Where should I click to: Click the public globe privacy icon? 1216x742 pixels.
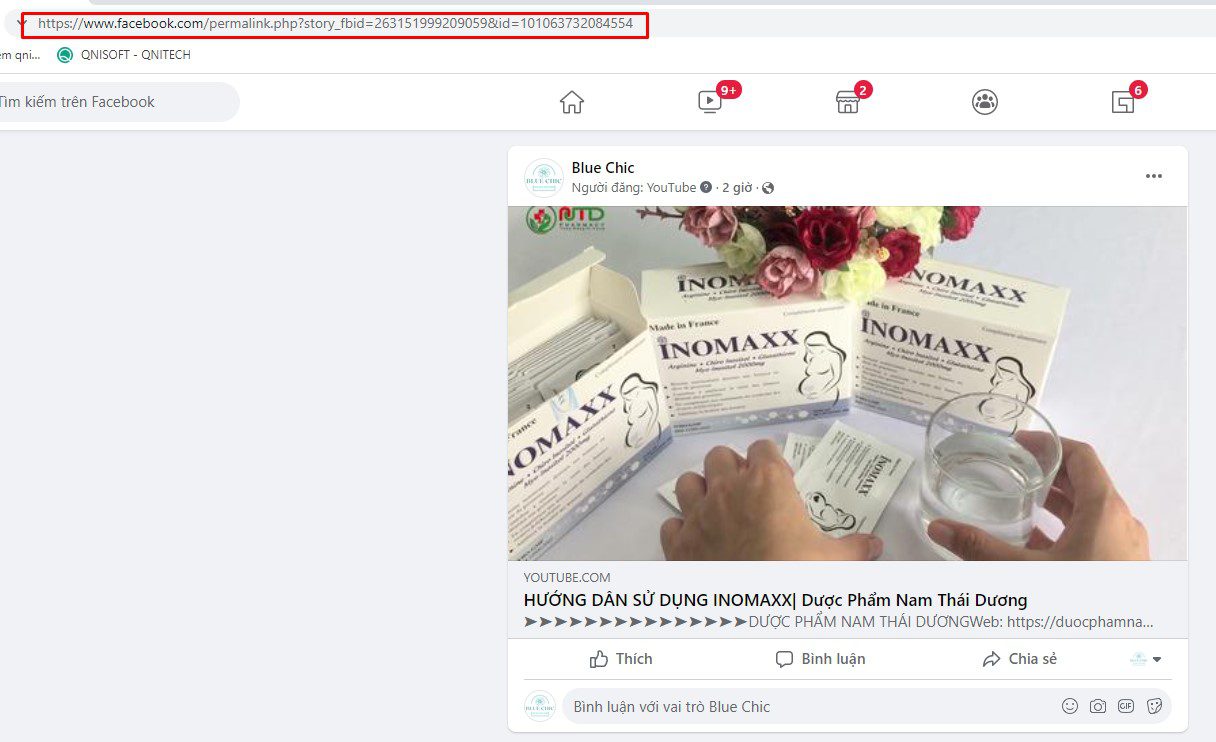[768, 188]
